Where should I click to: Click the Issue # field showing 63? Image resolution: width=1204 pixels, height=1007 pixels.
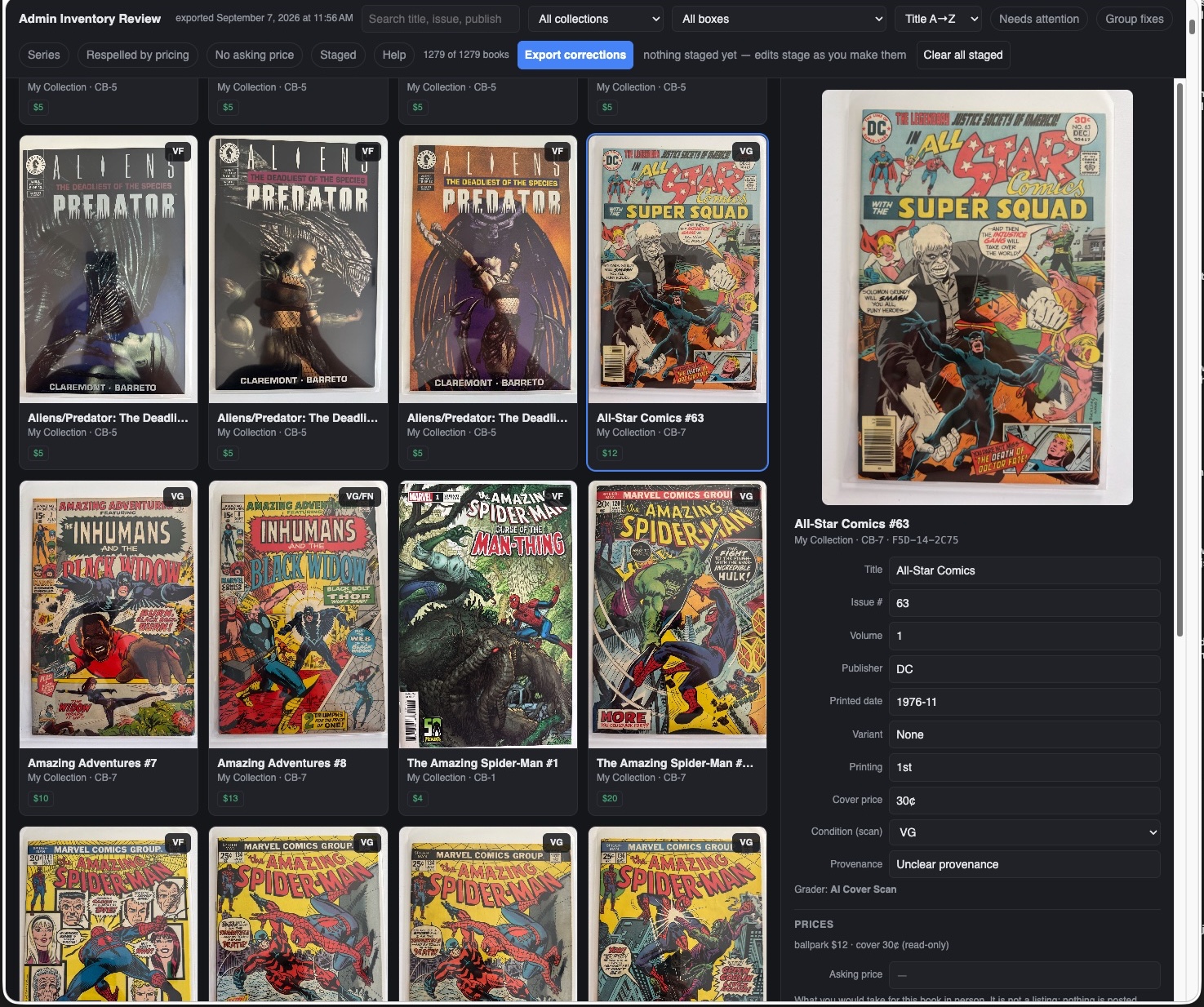pyautogui.click(x=1024, y=603)
